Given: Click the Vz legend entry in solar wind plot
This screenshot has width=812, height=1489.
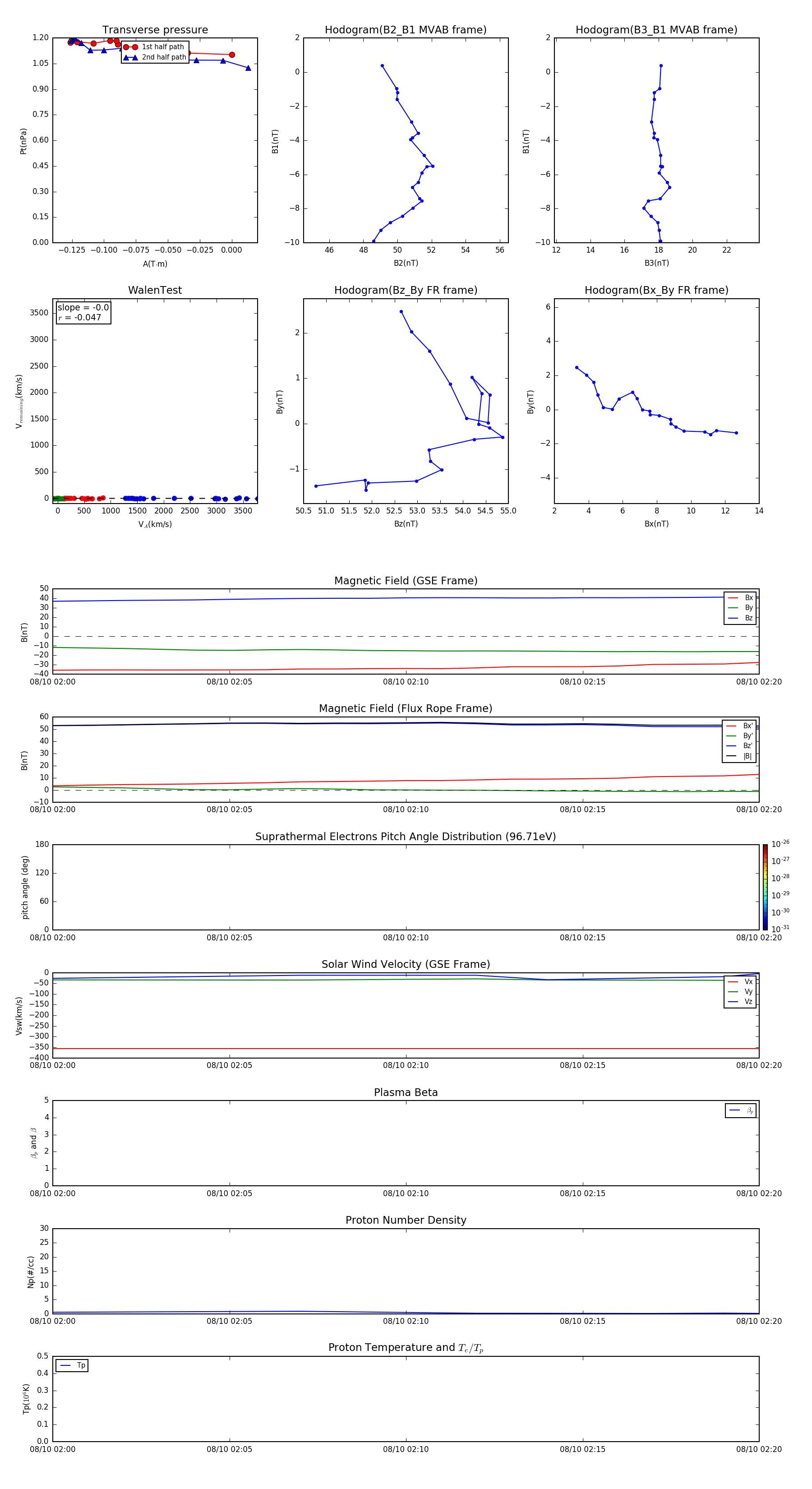Looking at the screenshot, I should pos(740,1001).
